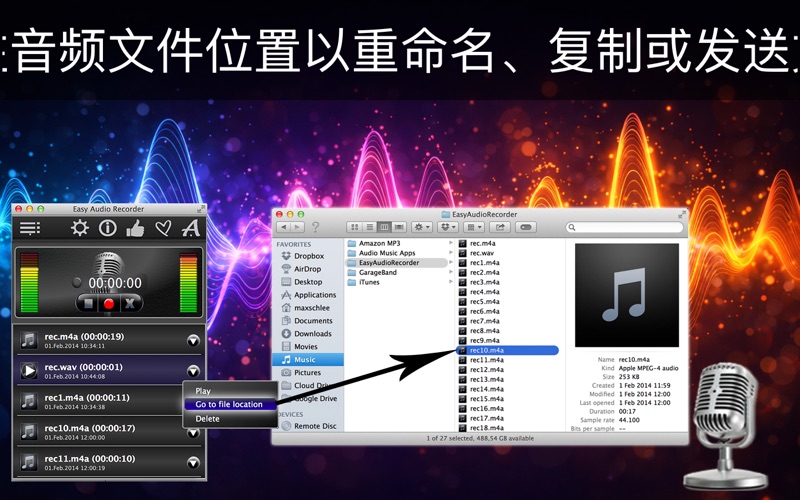The image size is (800, 500).
Task: Select Music in Finder sidebar
Action: coord(308,360)
